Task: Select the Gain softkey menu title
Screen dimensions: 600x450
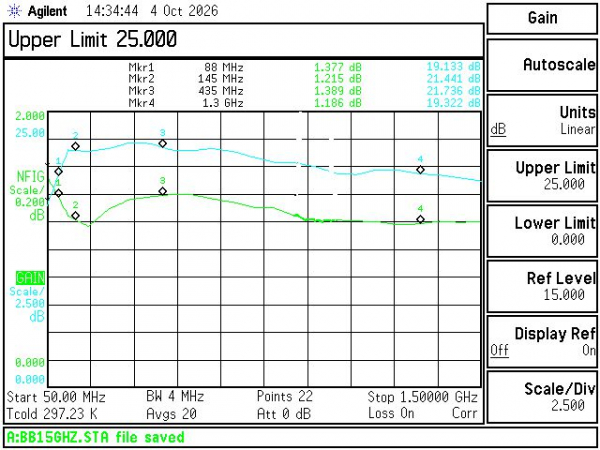Action: pyautogui.click(x=542, y=18)
